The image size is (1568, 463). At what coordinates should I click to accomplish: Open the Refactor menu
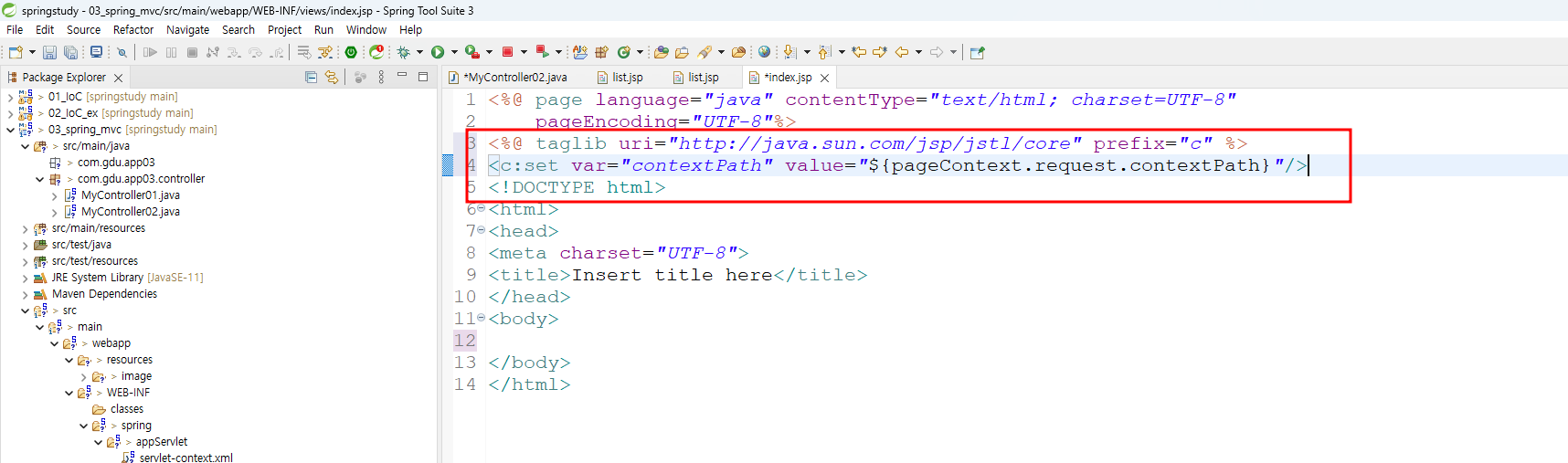click(133, 29)
